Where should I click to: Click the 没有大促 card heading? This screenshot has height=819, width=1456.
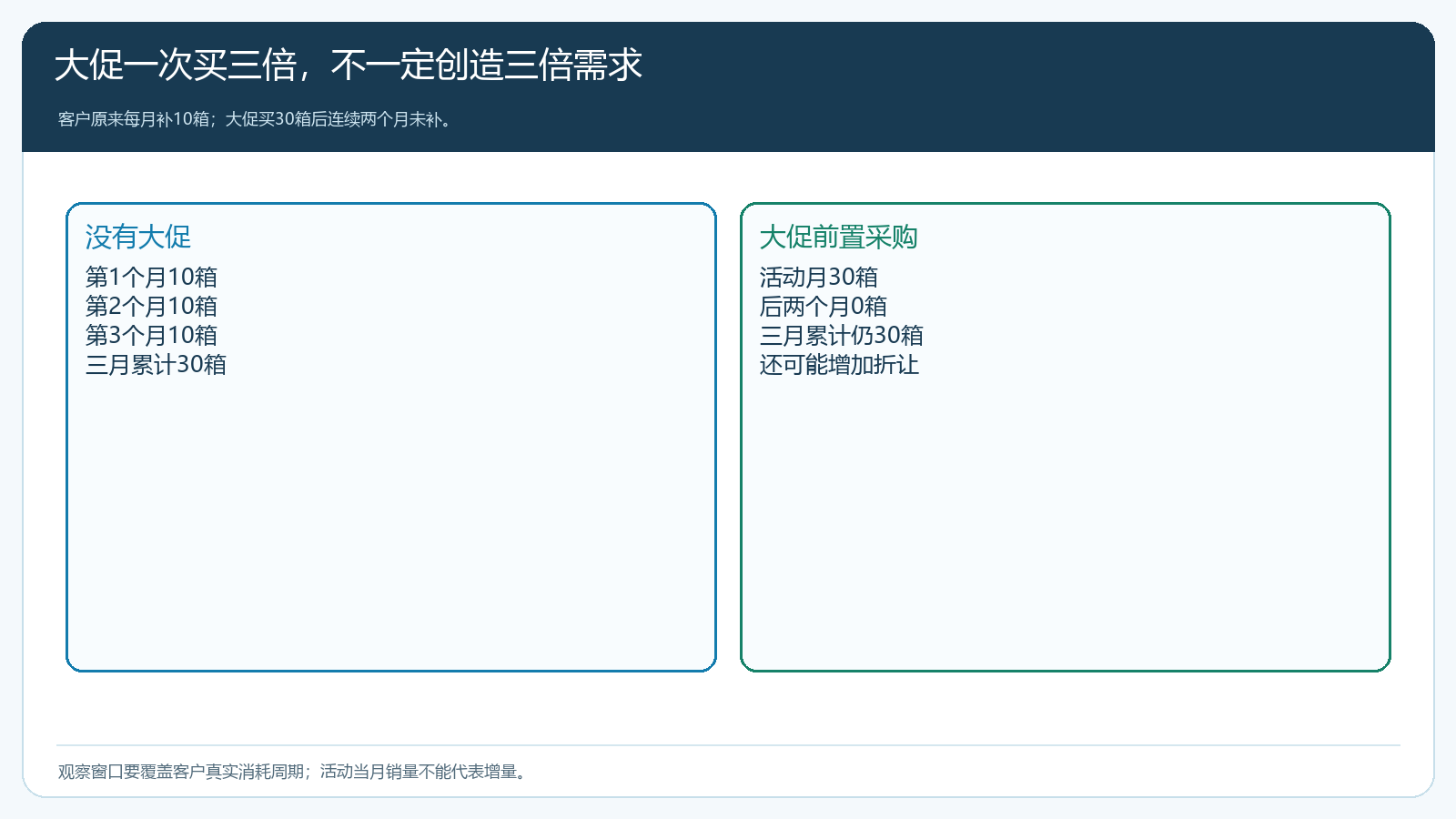[138, 237]
